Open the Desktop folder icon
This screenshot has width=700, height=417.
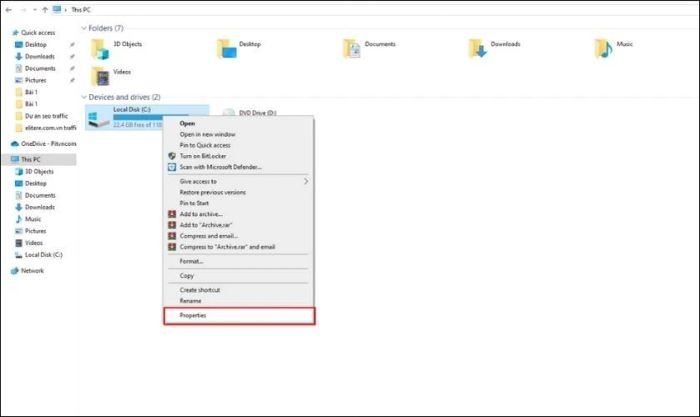click(x=227, y=49)
